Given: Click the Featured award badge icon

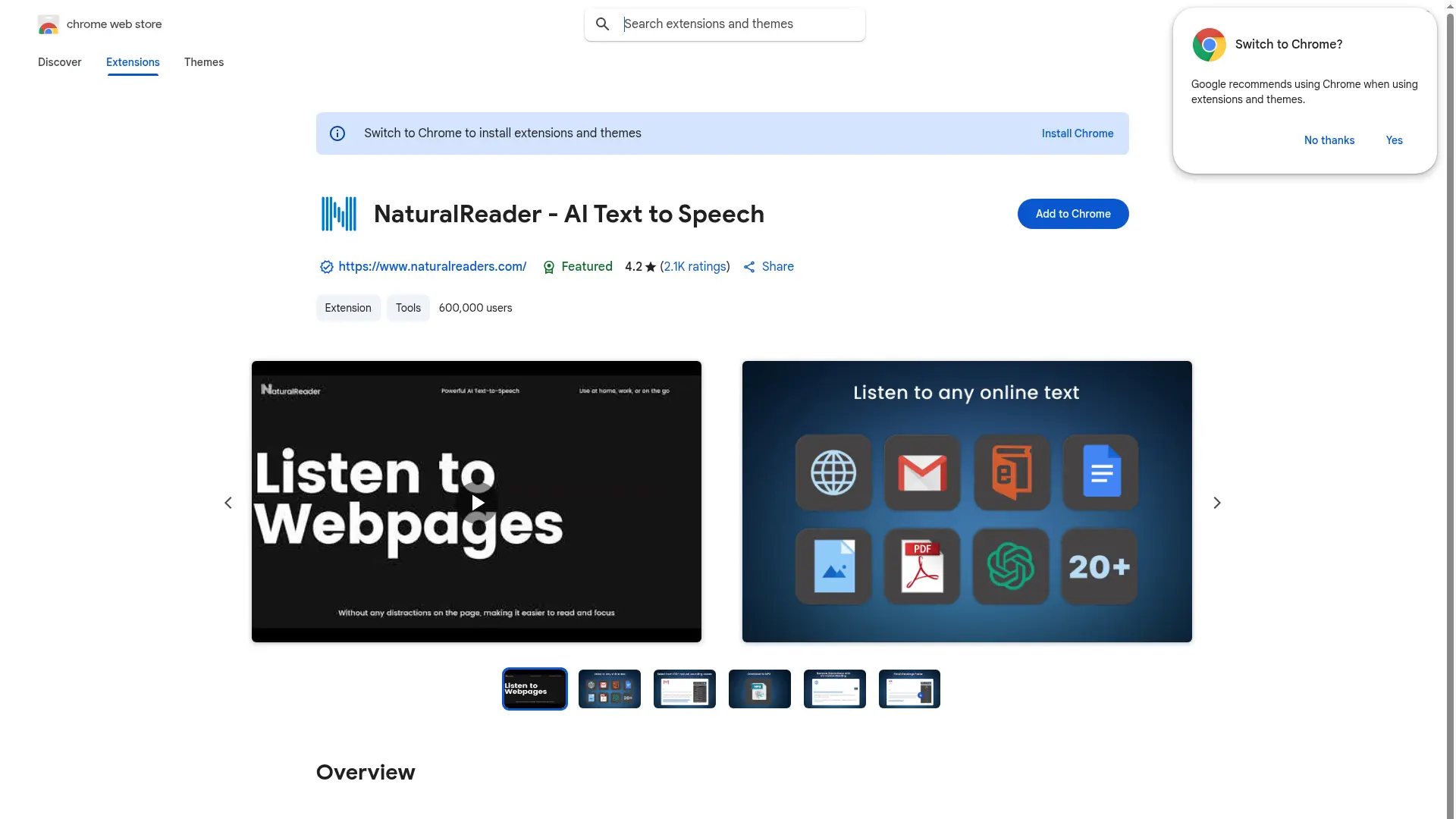Looking at the screenshot, I should tap(548, 267).
